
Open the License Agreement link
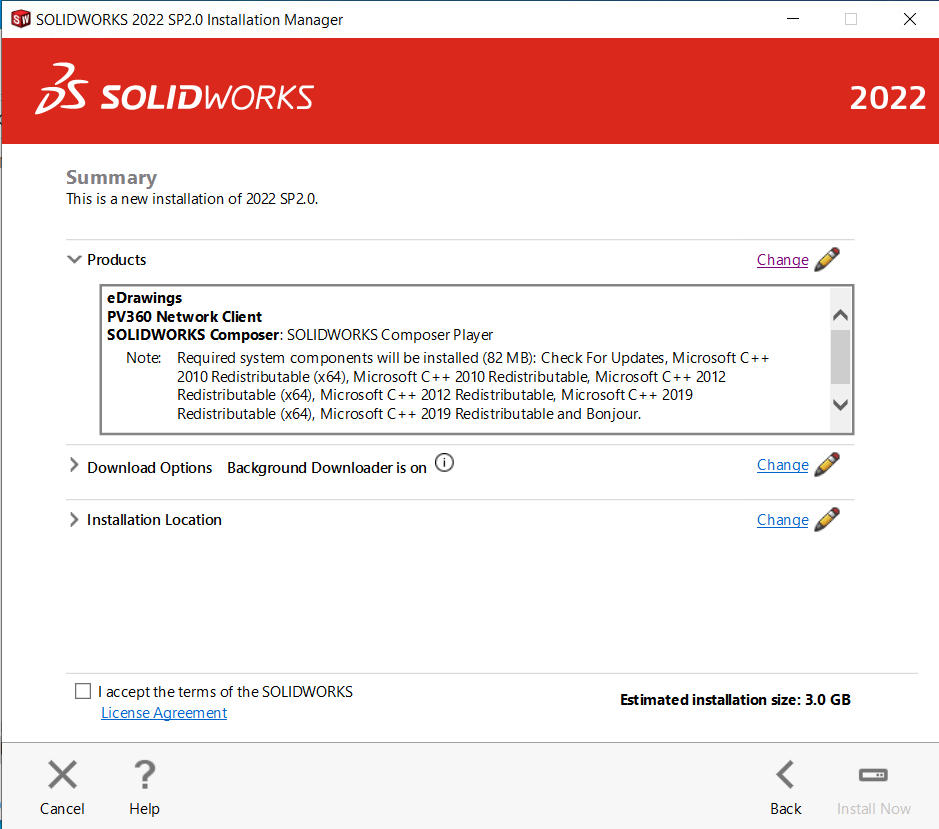(164, 713)
